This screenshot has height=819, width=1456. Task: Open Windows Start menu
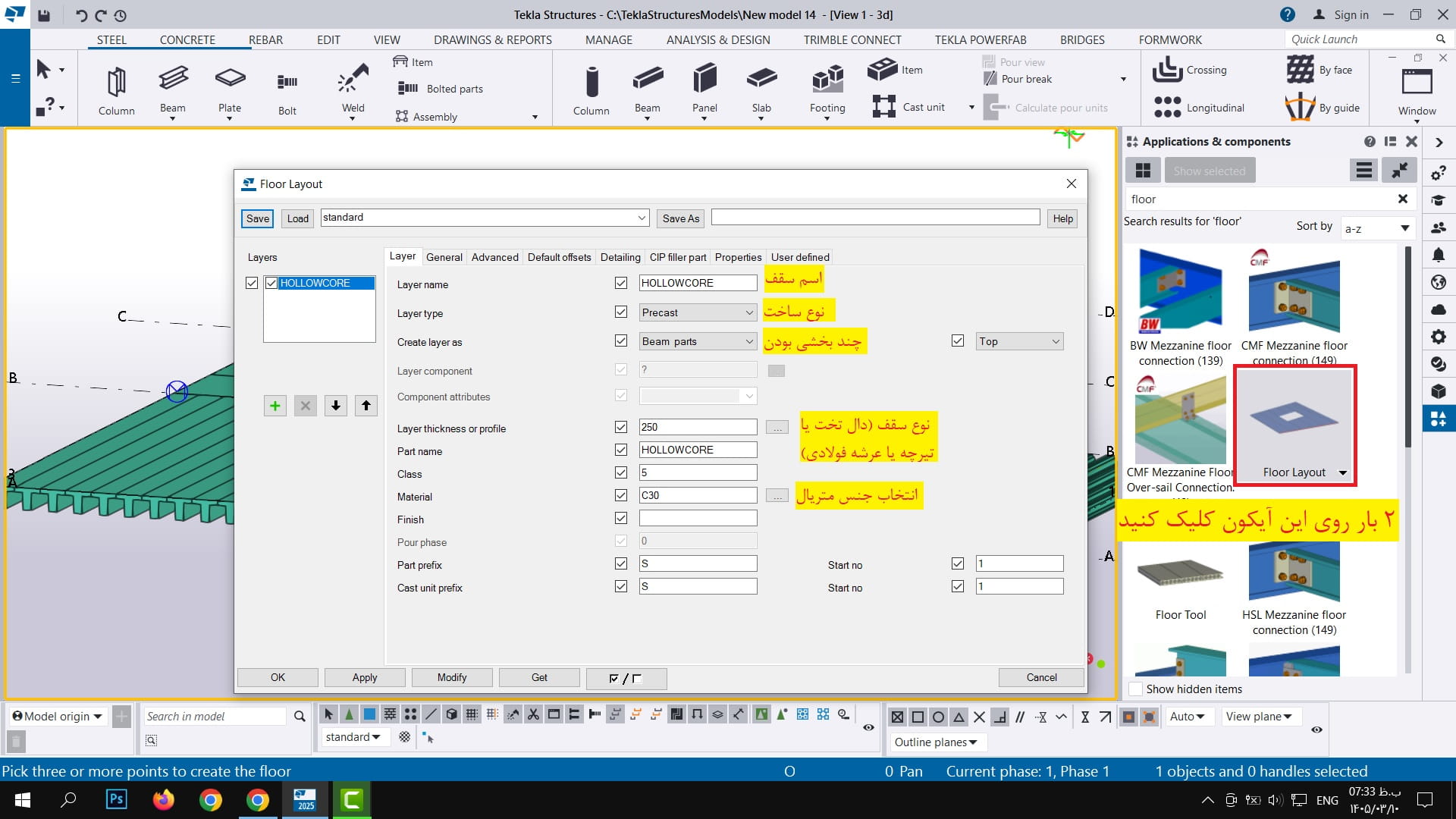(22, 800)
